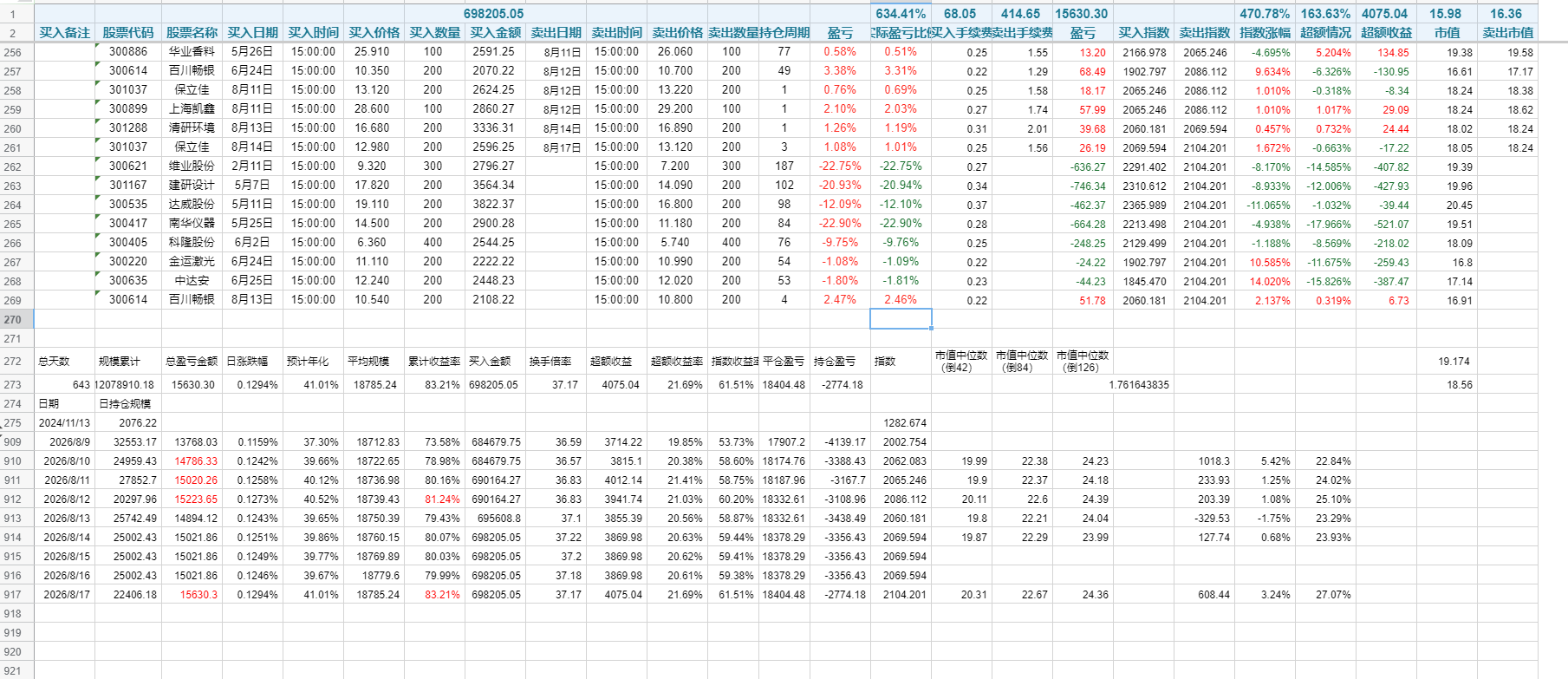Select row header 262

(13, 166)
